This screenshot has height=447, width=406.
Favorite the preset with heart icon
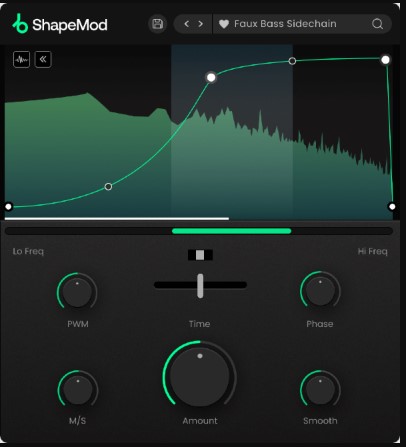(x=224, y=24)
